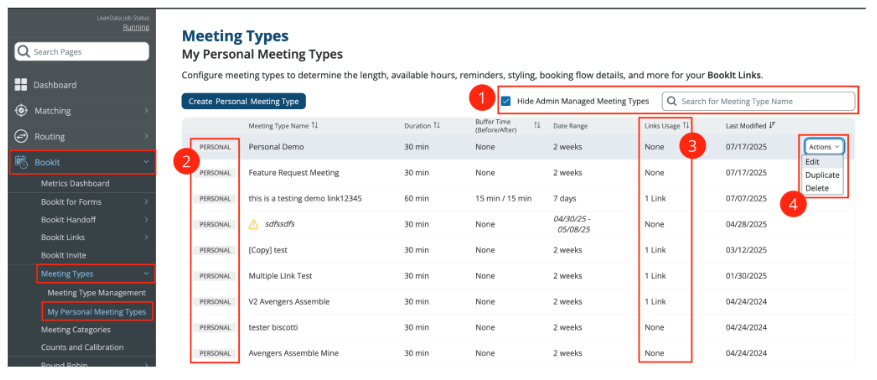Click V2 Avengers Assemble meeting name
Image resolution: width=877 pixels, height=380 pixels.
(x=289, y=302)
